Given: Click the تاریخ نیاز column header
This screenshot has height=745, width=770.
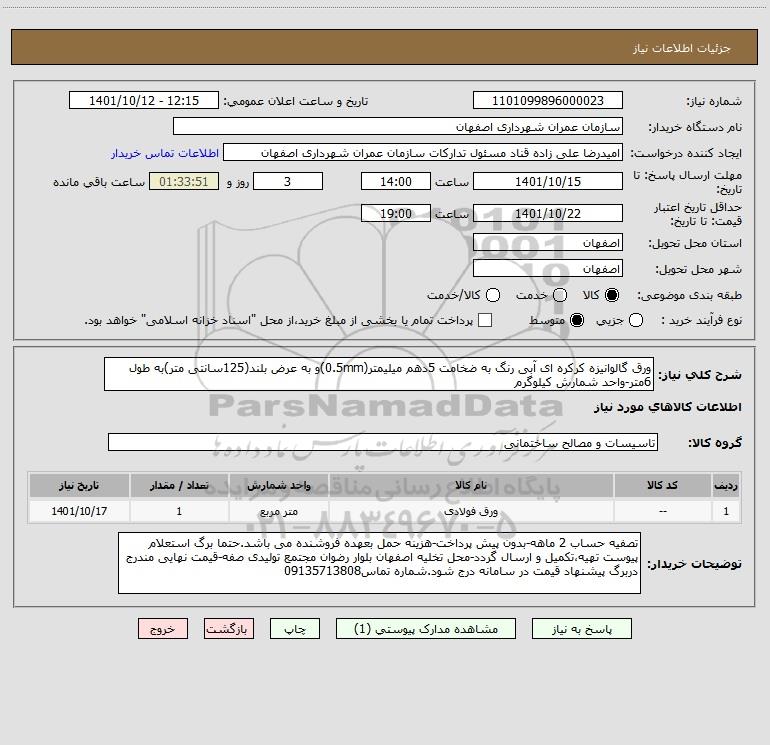Looking at the screenshot, I should tap(79, 485).
